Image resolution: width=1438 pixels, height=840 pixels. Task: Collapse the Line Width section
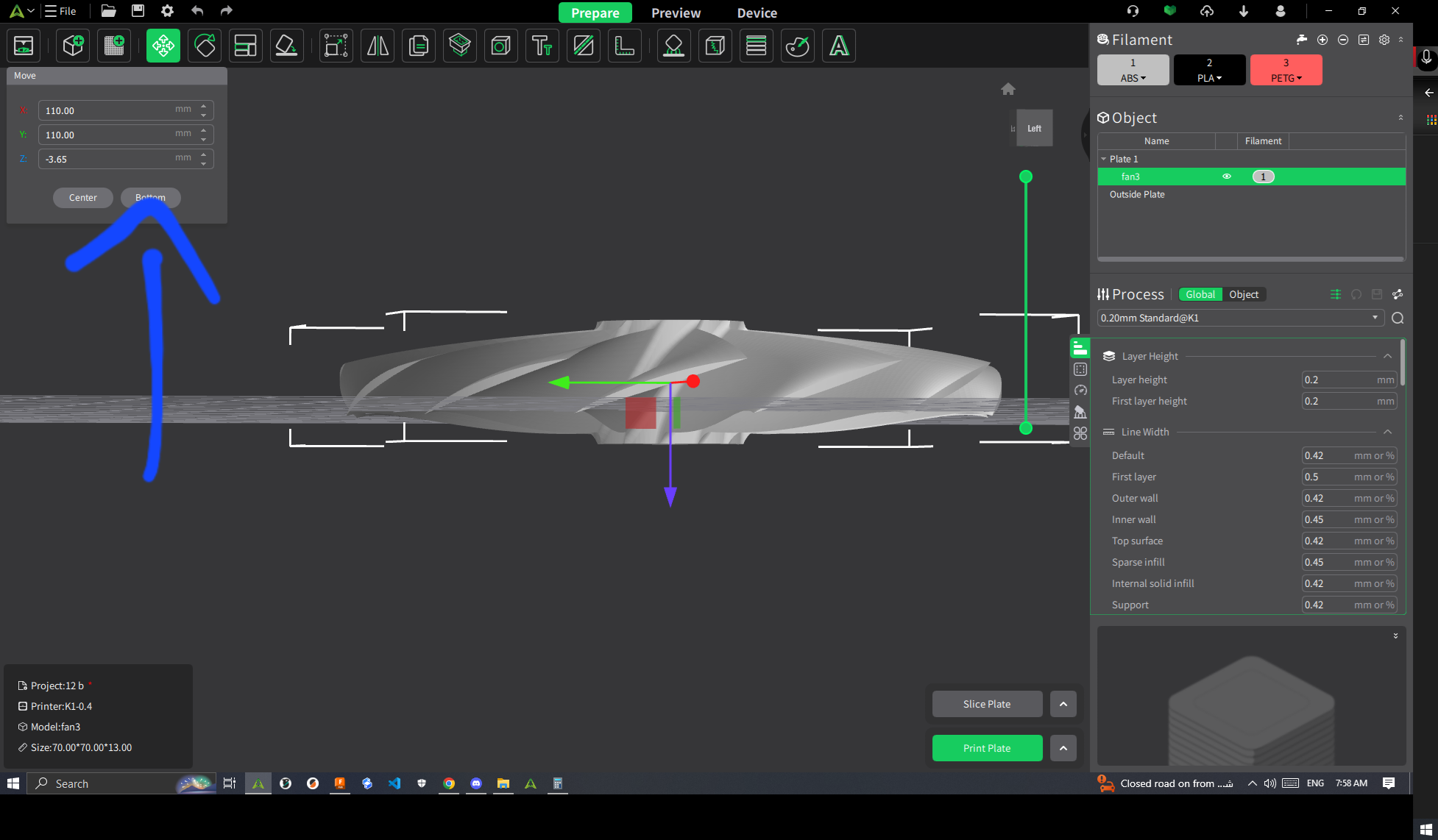pyautogui.click(x=1387, y=432)
